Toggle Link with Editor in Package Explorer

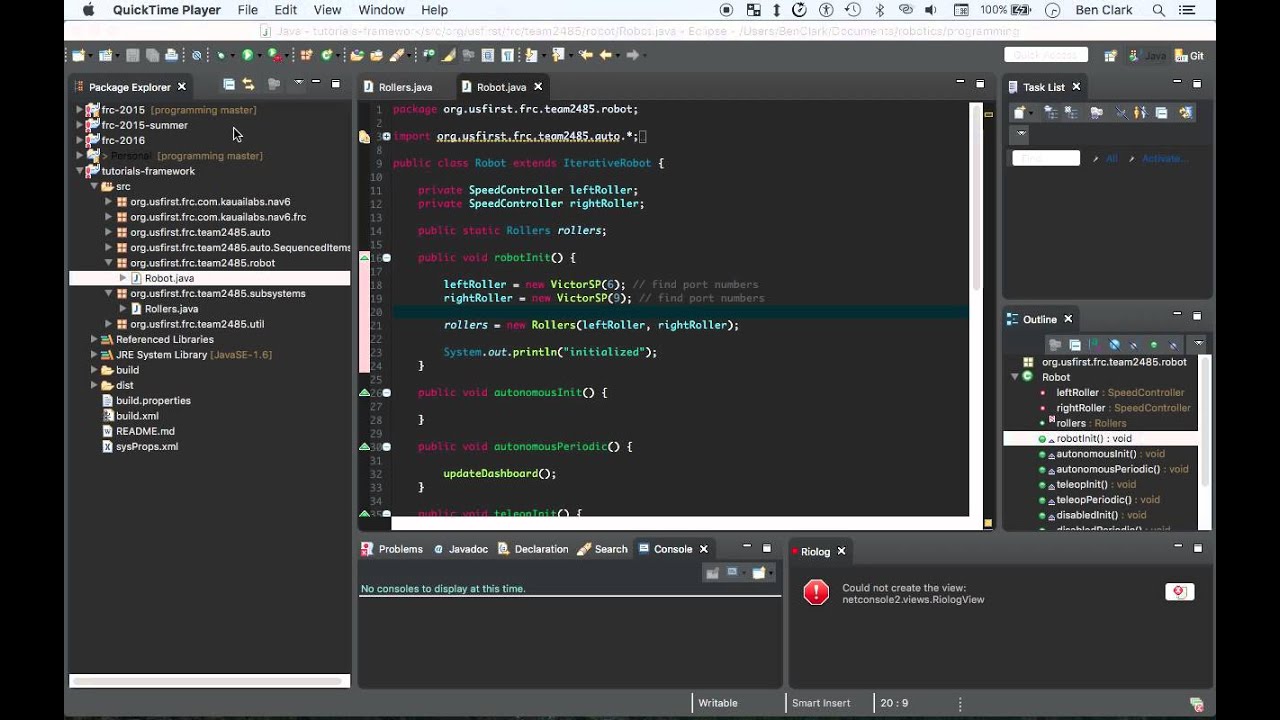pyautogui.click(x=248, y=84)
